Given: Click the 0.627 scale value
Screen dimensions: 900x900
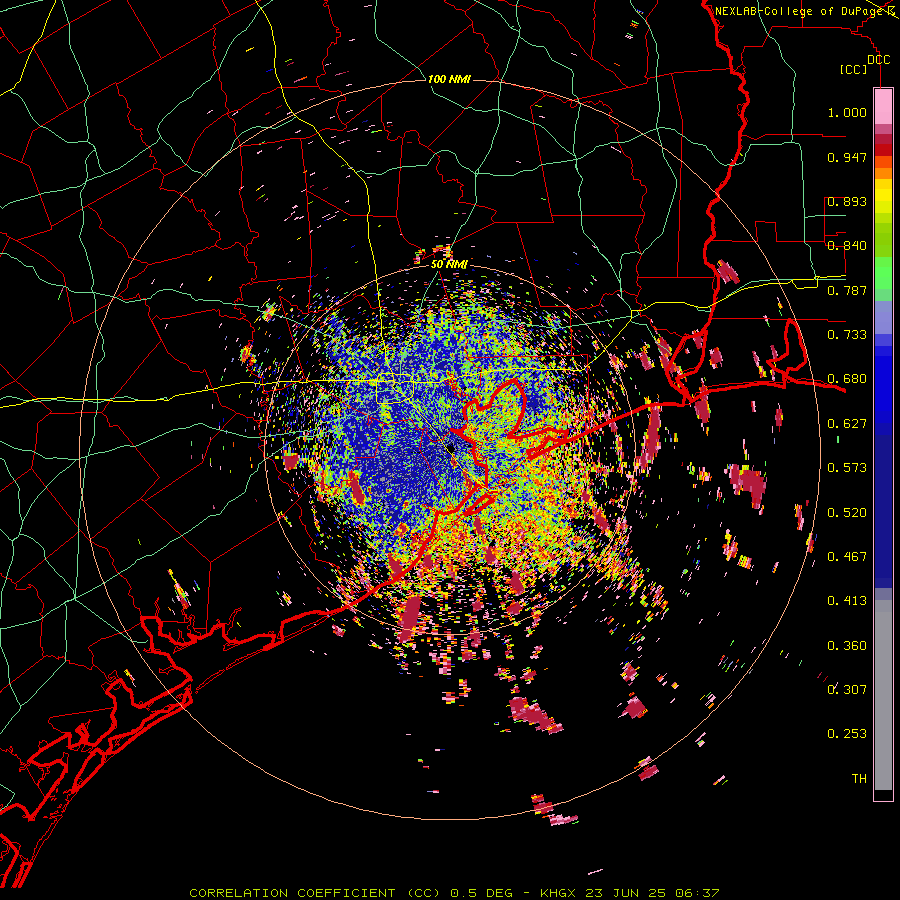Looking at the screenshot, I should [847, 424].
